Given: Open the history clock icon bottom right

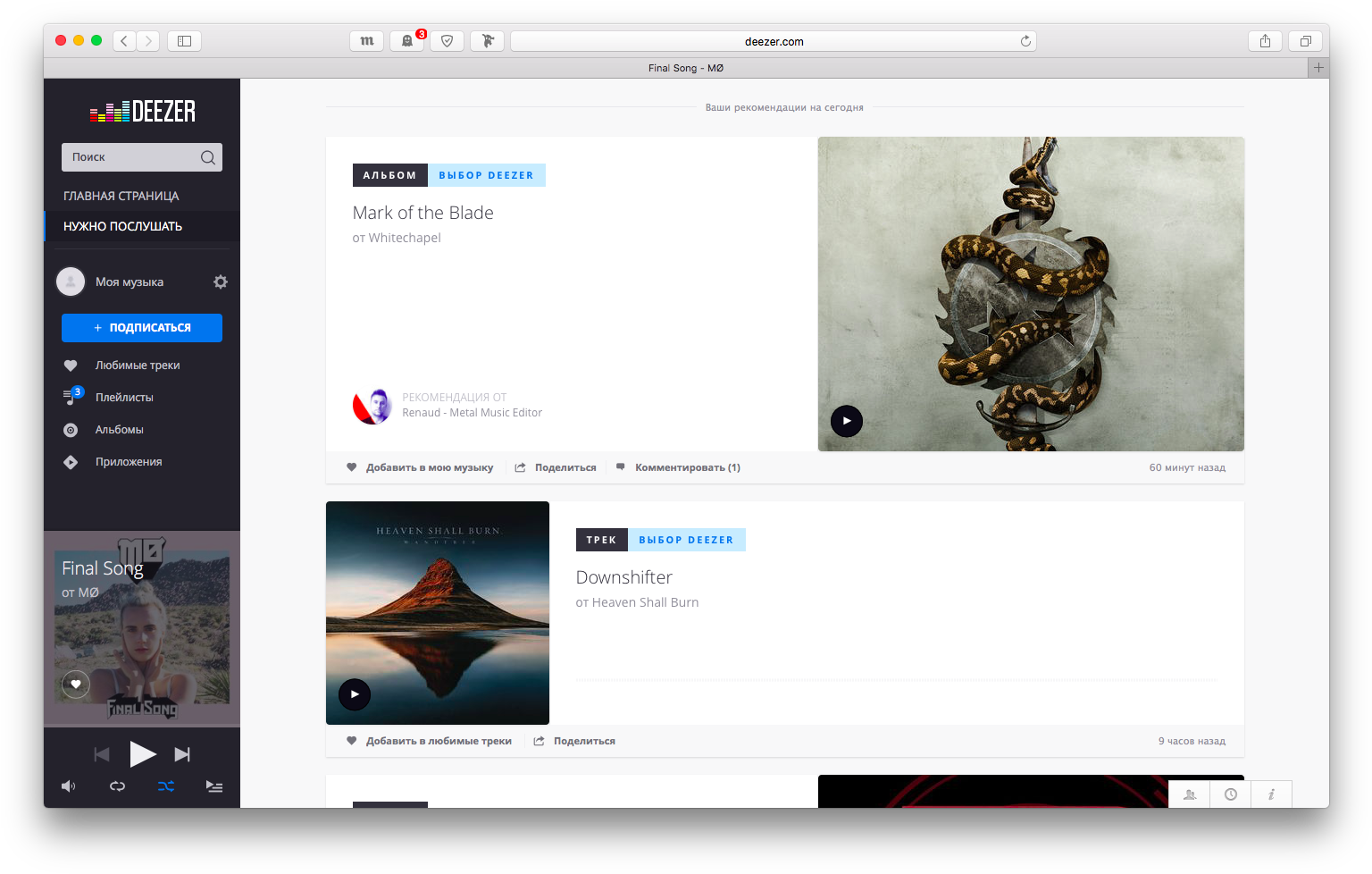Looking at the screenshot, I should [1230, 794].
